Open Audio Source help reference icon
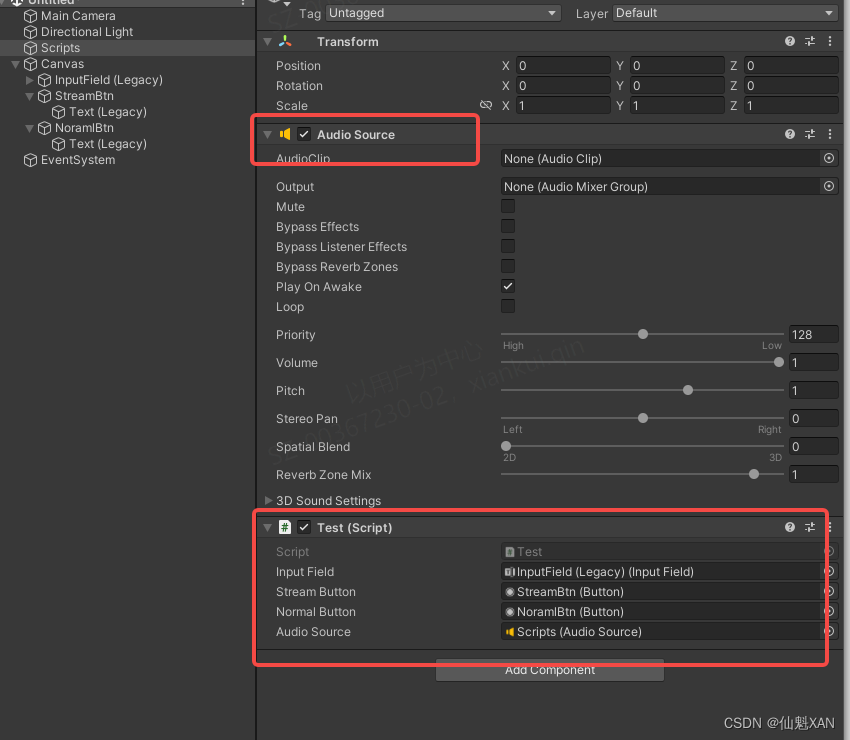 [790, 134]
